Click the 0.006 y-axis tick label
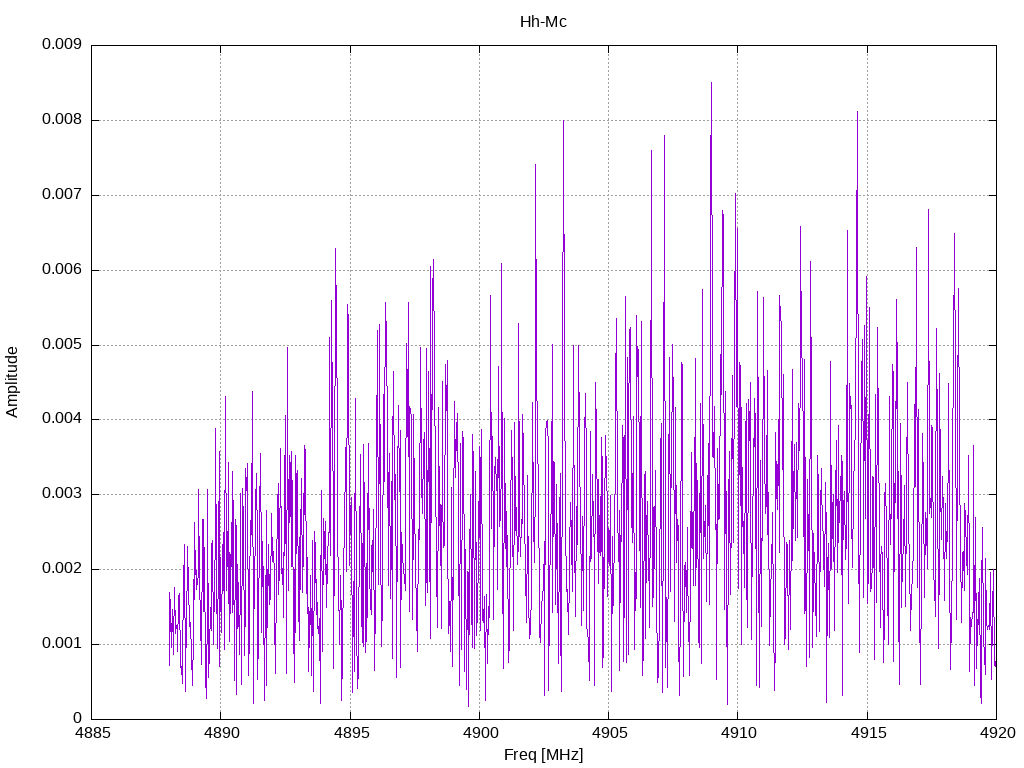The image size is (1024, 768). (62, 270)
